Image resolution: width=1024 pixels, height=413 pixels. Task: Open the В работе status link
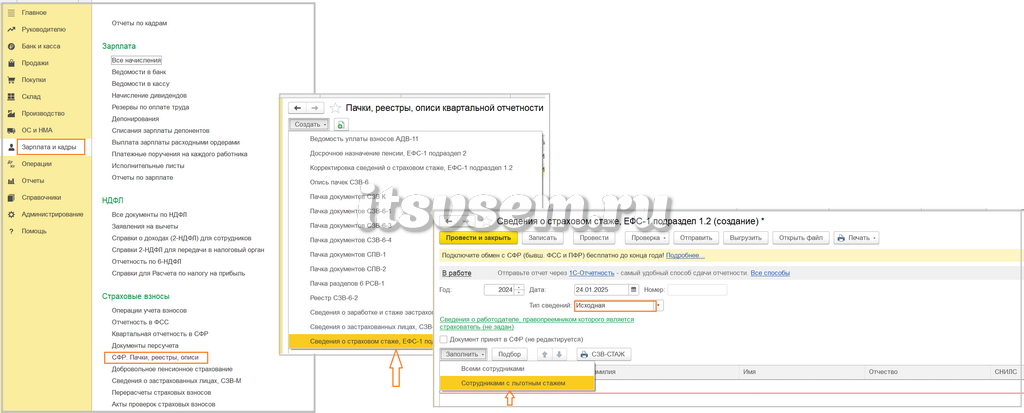[x=457, y=273]
